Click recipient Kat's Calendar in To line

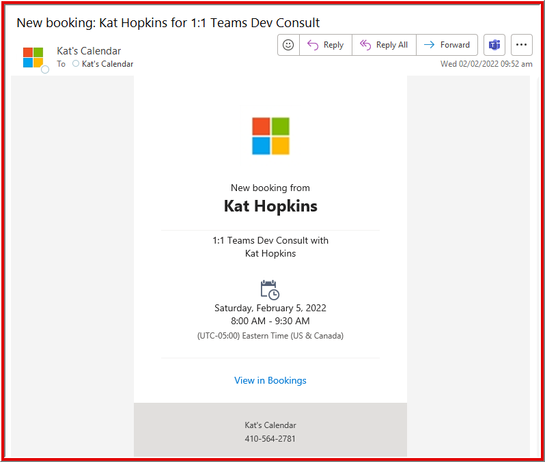(x=107, y=64)
